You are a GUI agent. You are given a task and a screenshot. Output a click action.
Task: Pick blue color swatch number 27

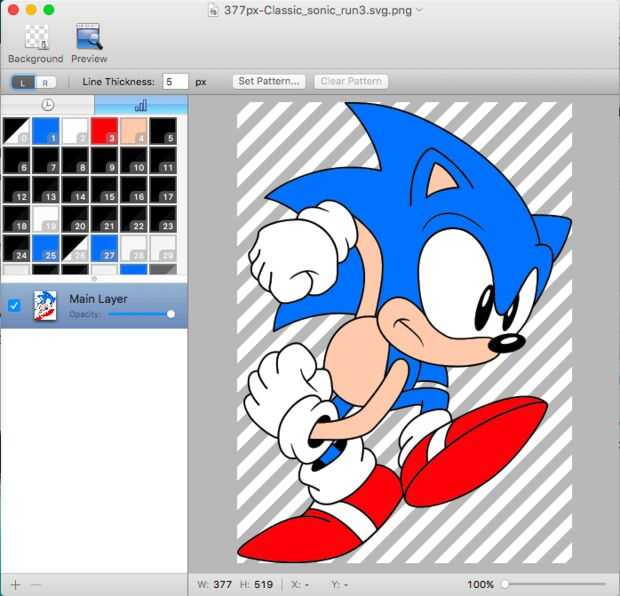click(104, 248)
